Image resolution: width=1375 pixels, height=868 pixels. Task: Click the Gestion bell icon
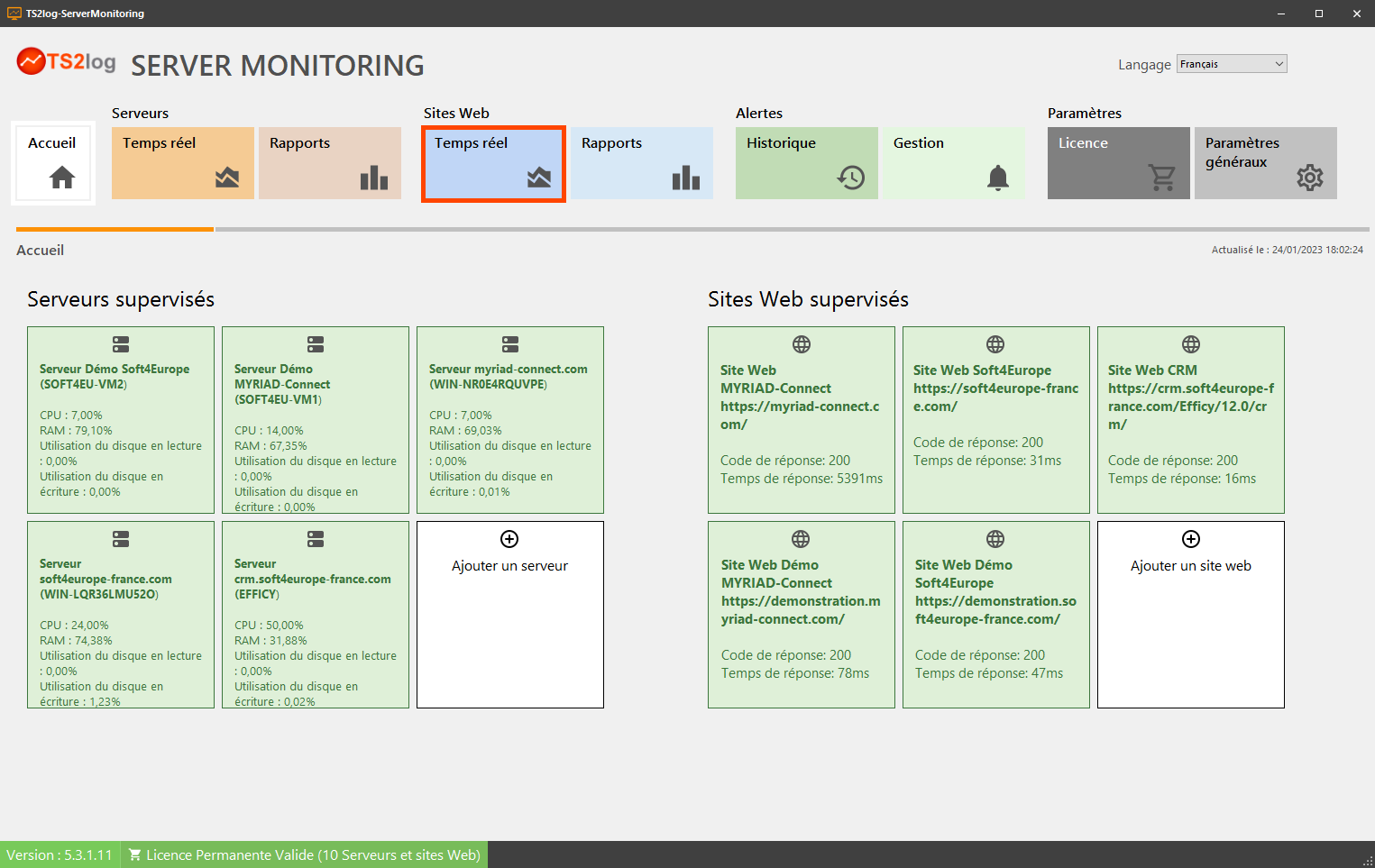(998, 178)
